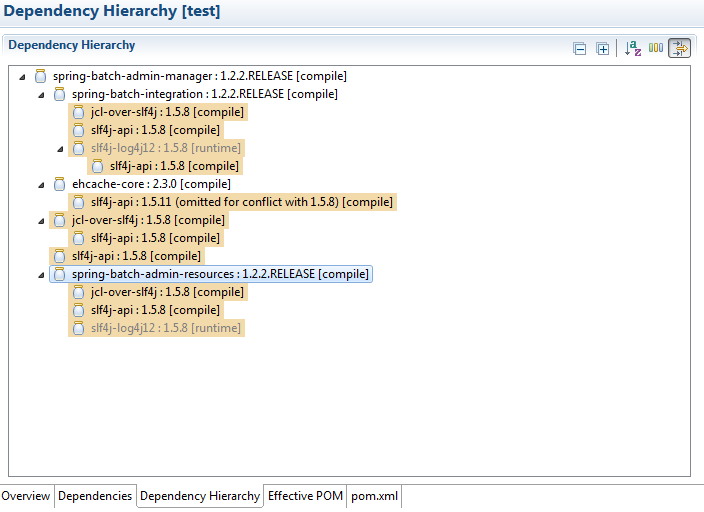Select the Dependency Hierarchy bottom tab

point(200,496)
